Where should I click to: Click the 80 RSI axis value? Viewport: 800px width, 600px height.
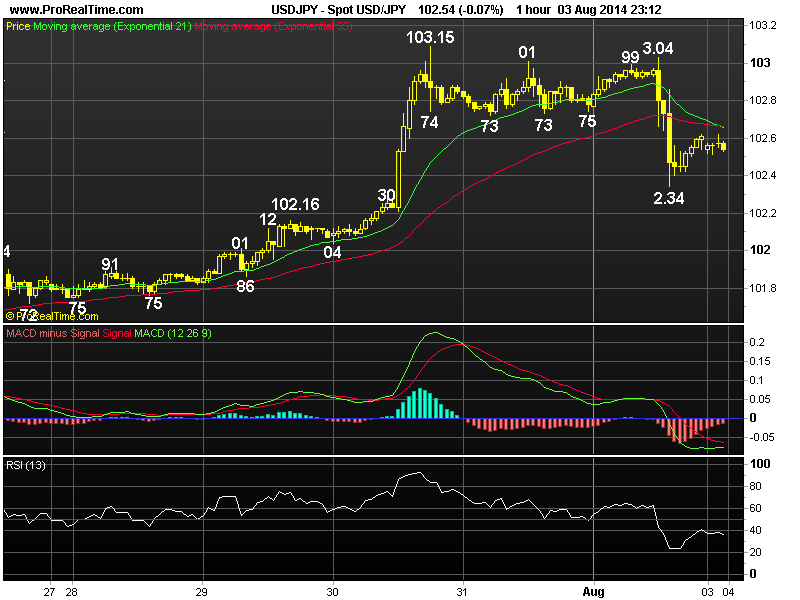pyautogui.click(x=755, y=486)
